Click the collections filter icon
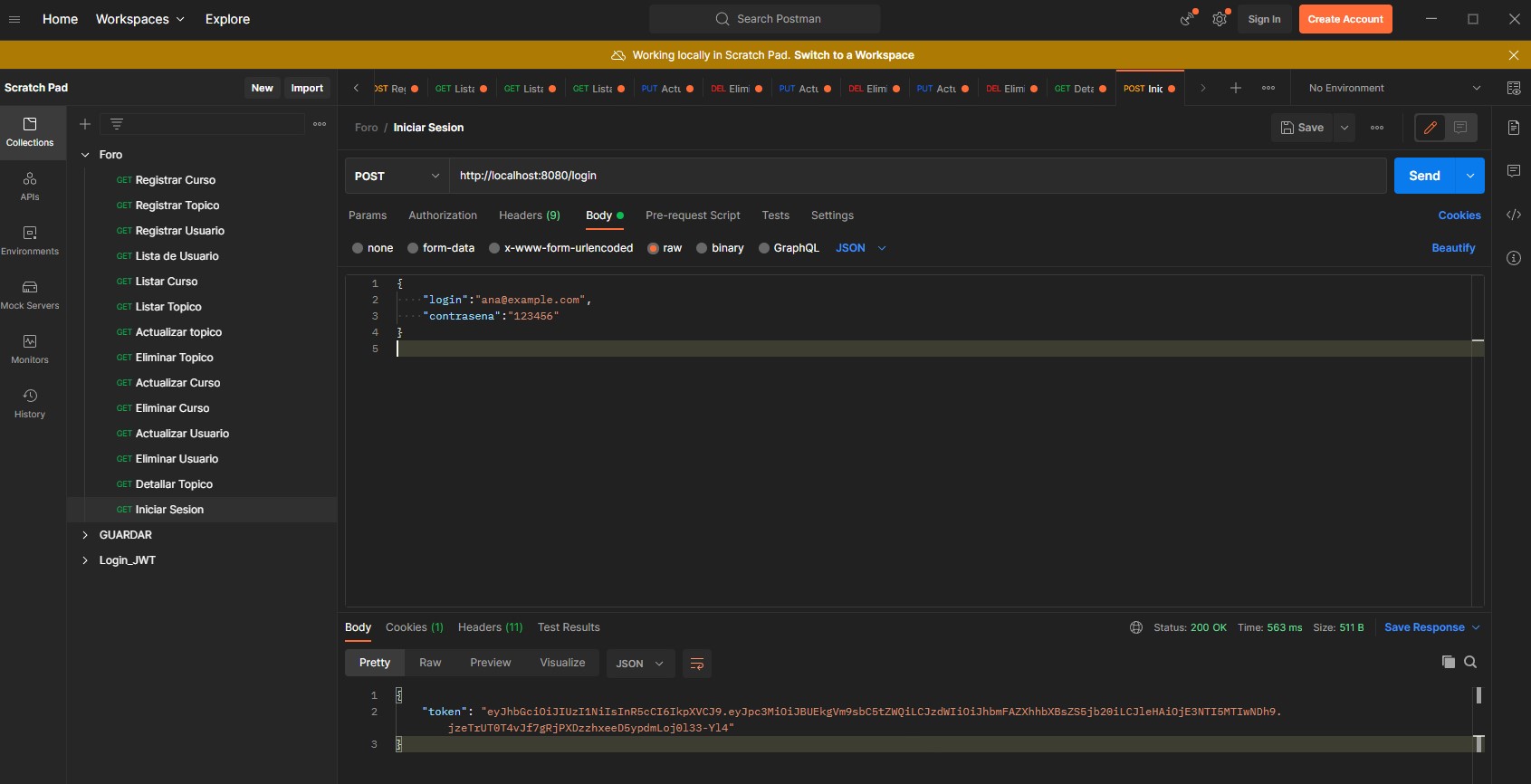This screenshot has width=1531, height=784. (117, 124)
